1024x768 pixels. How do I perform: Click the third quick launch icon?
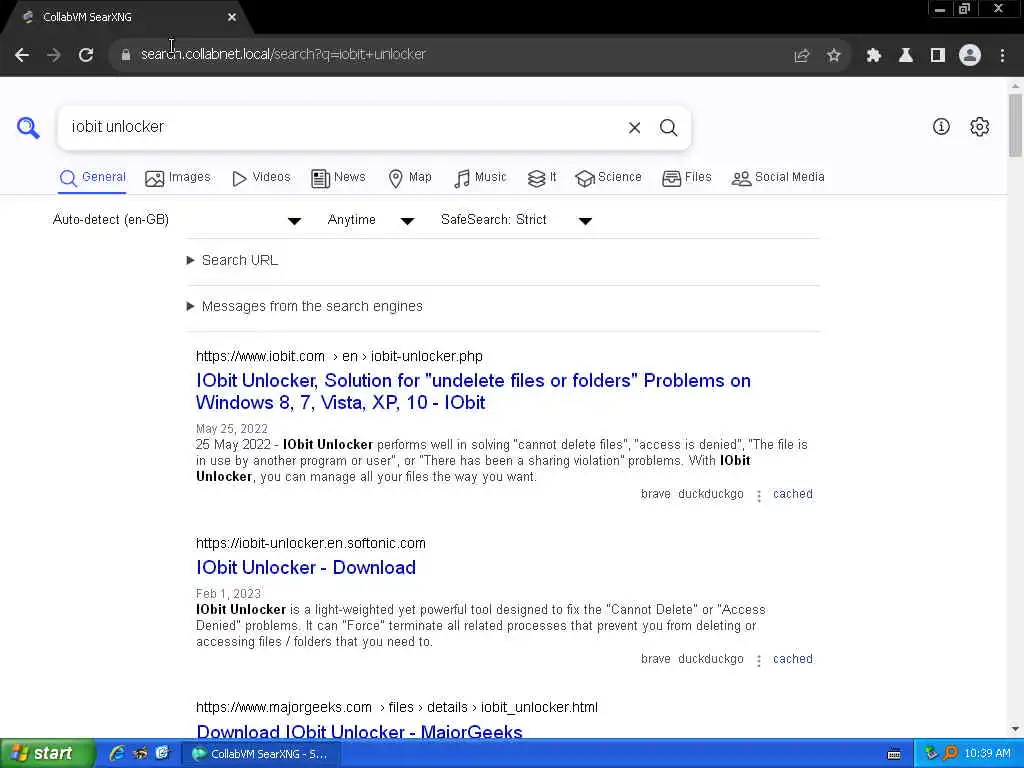pos(162,754)
